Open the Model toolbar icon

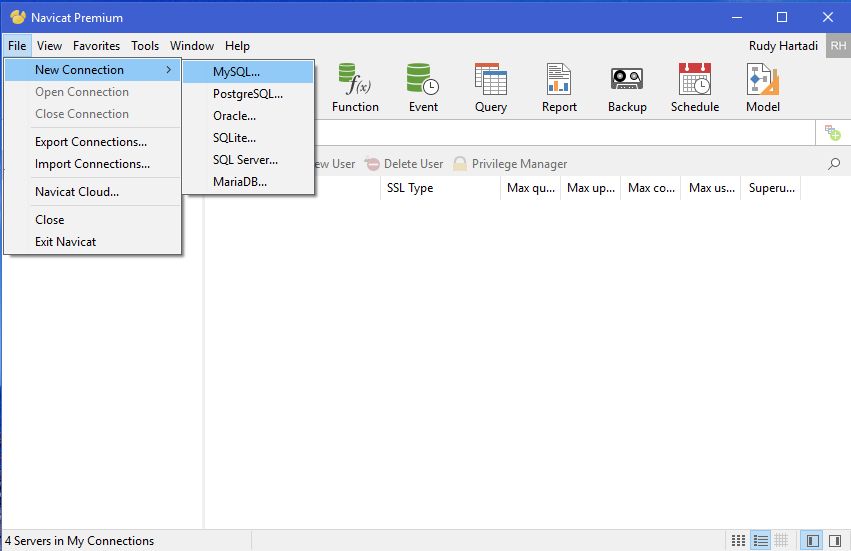point(763,88)
